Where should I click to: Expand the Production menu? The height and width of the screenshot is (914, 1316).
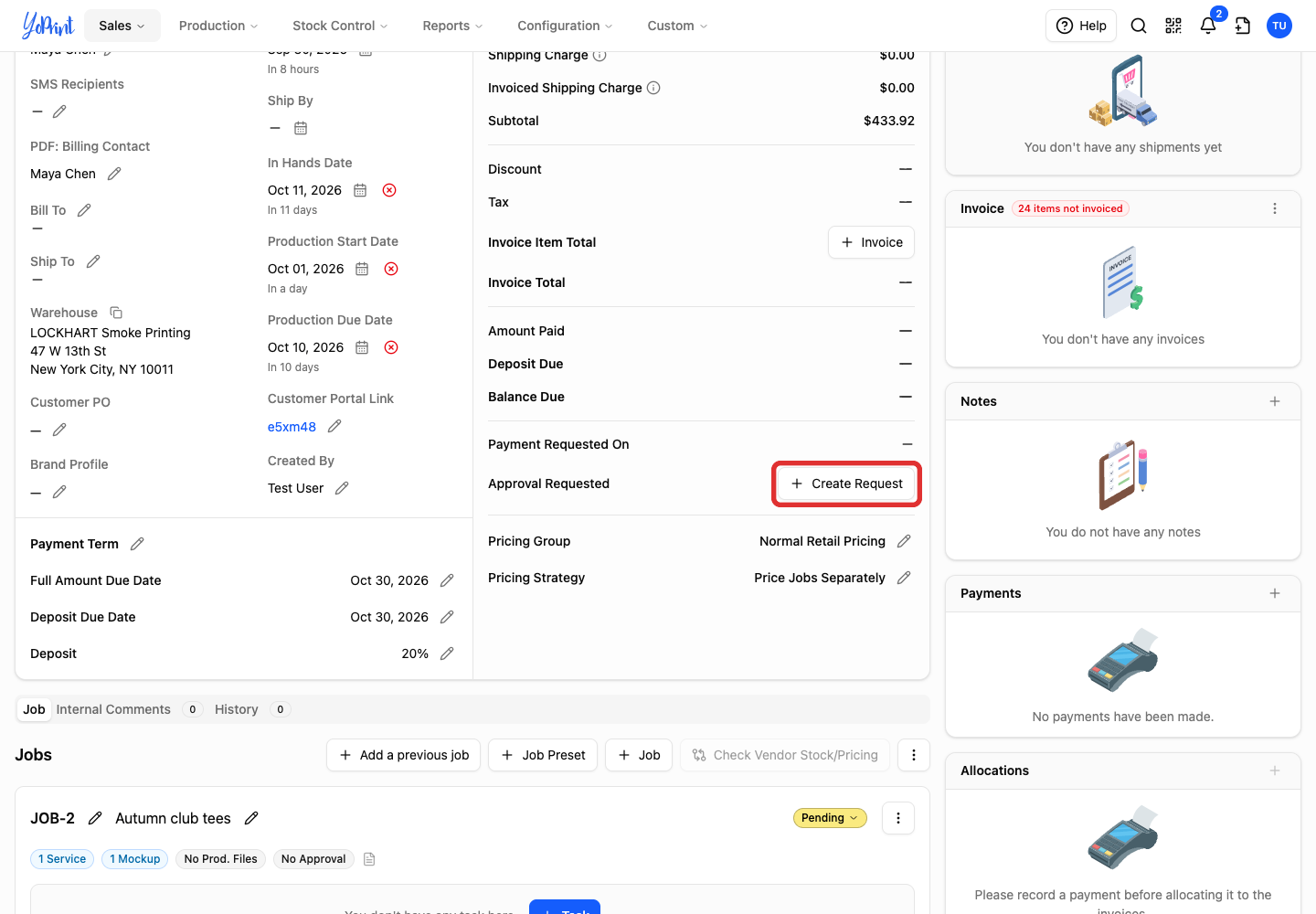(x=218, y=26)
